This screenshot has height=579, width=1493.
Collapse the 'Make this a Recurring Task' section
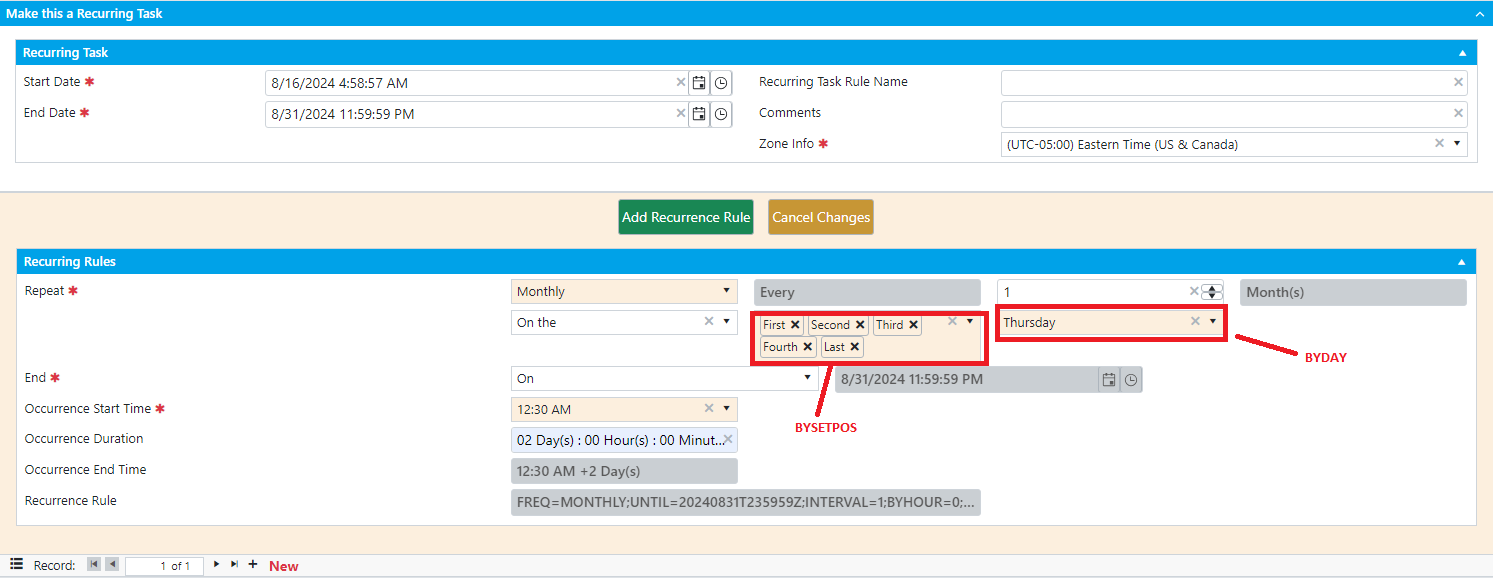(1479, 14)
